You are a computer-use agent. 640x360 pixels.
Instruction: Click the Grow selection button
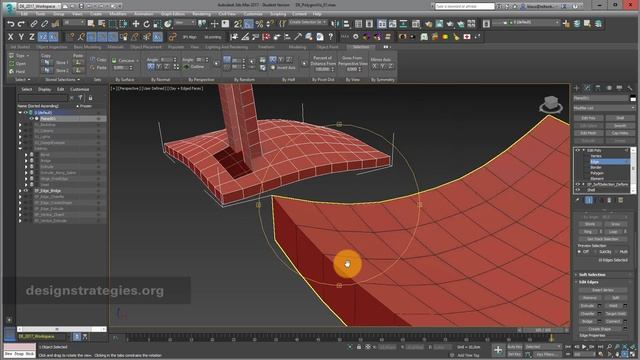(616, 224)
